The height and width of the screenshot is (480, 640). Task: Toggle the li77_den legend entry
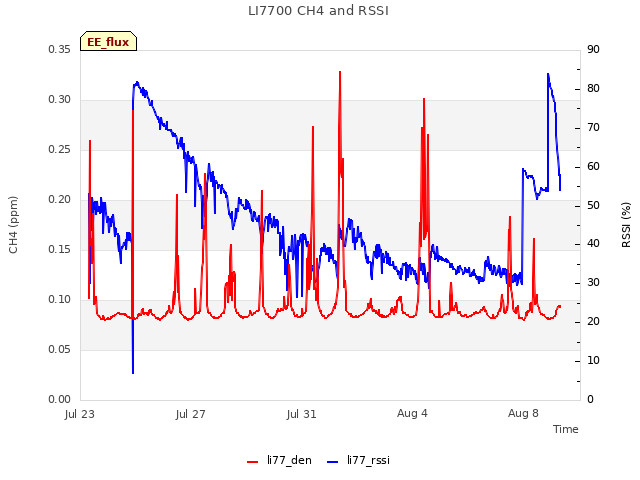pos(279,460)
